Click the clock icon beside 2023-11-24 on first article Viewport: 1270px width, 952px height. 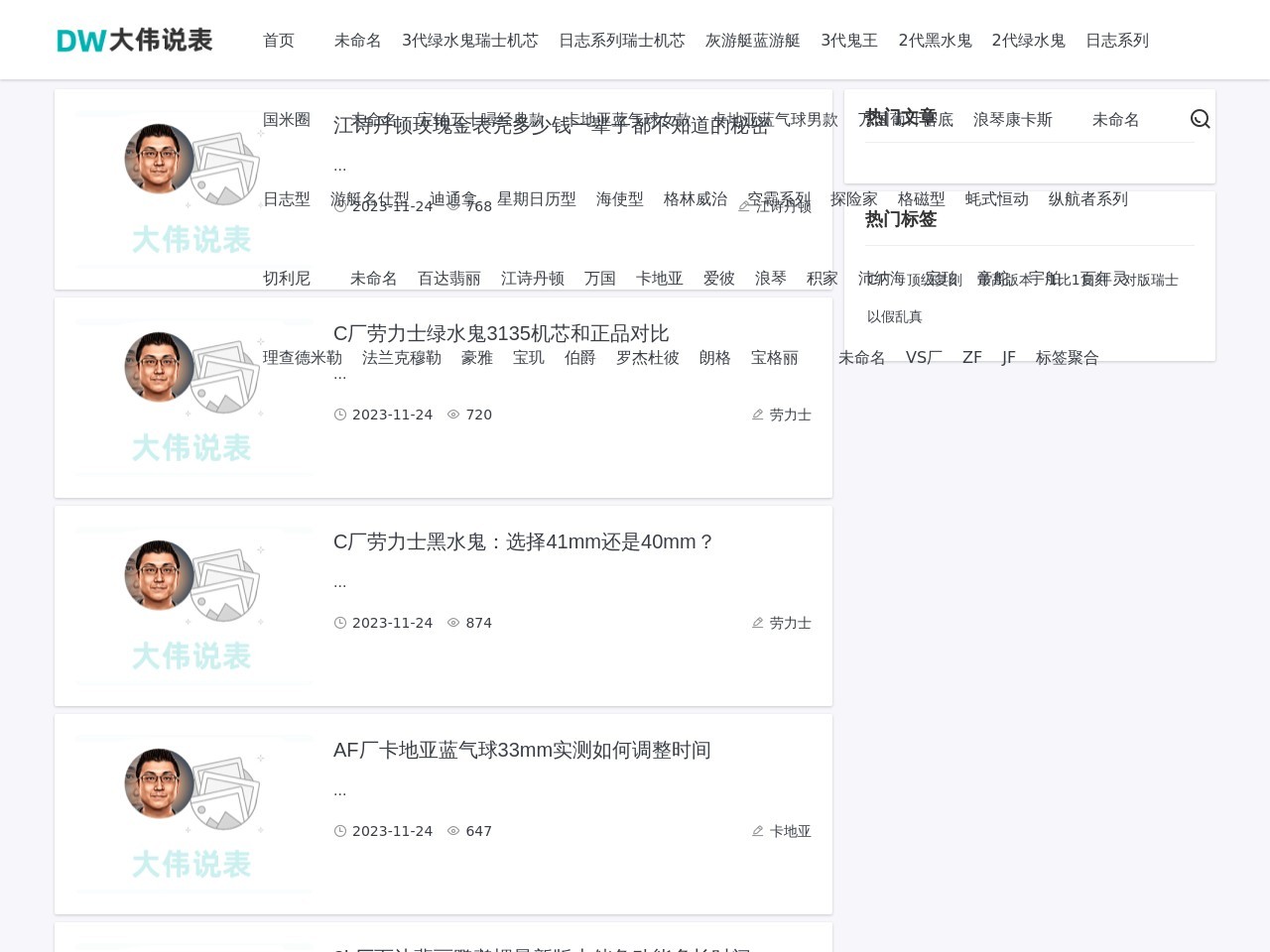tap(340, 207)
